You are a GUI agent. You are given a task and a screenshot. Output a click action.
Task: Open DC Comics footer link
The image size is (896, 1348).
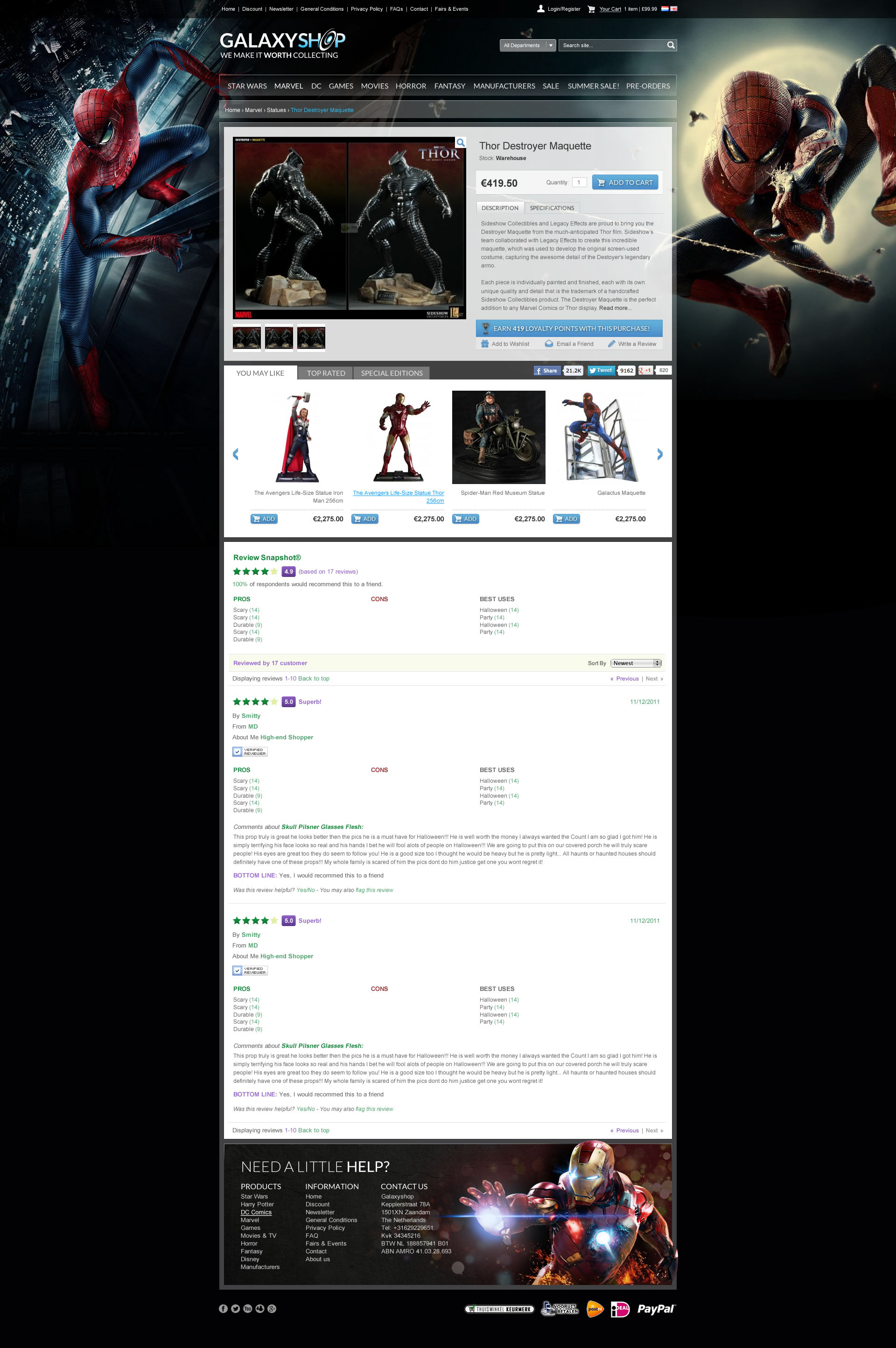click(x=256, y=1212)
